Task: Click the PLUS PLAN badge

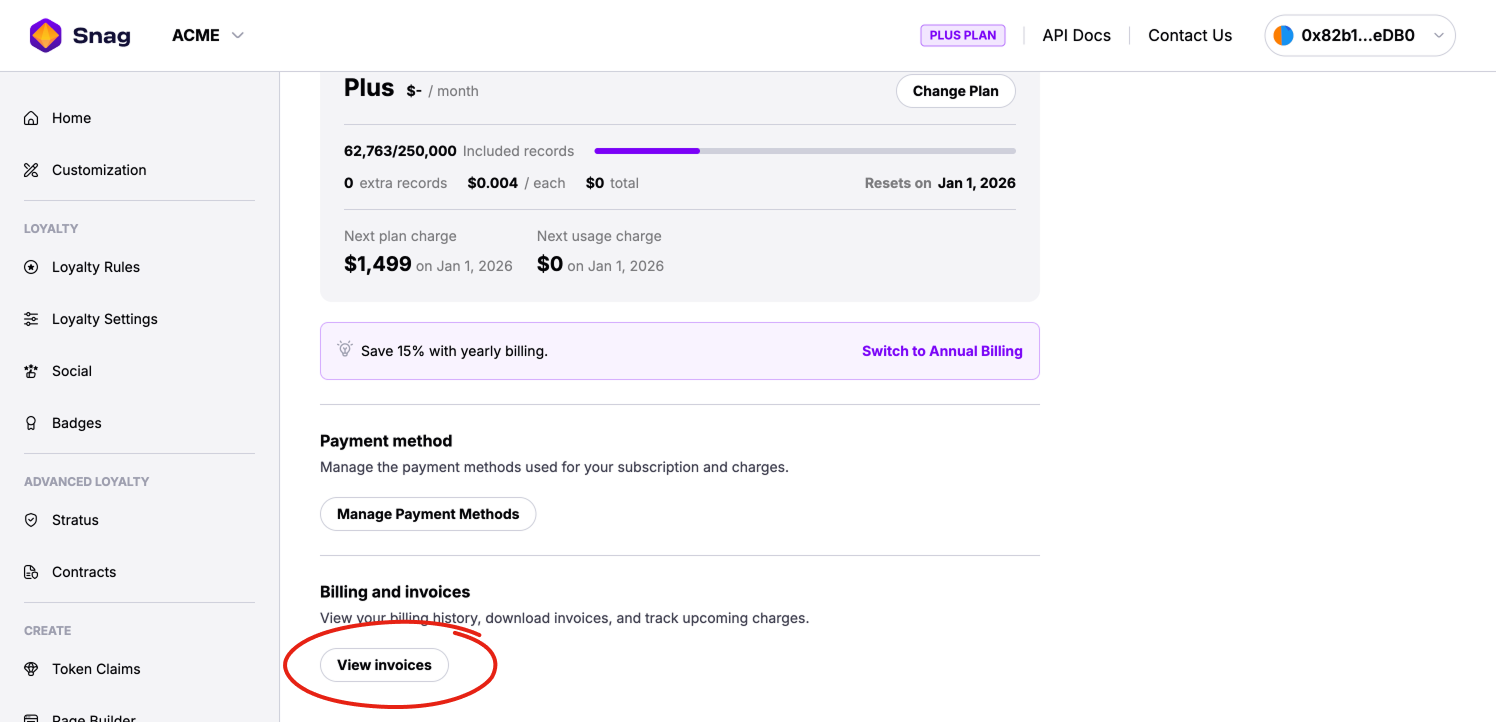Action: tap(962, 36)
